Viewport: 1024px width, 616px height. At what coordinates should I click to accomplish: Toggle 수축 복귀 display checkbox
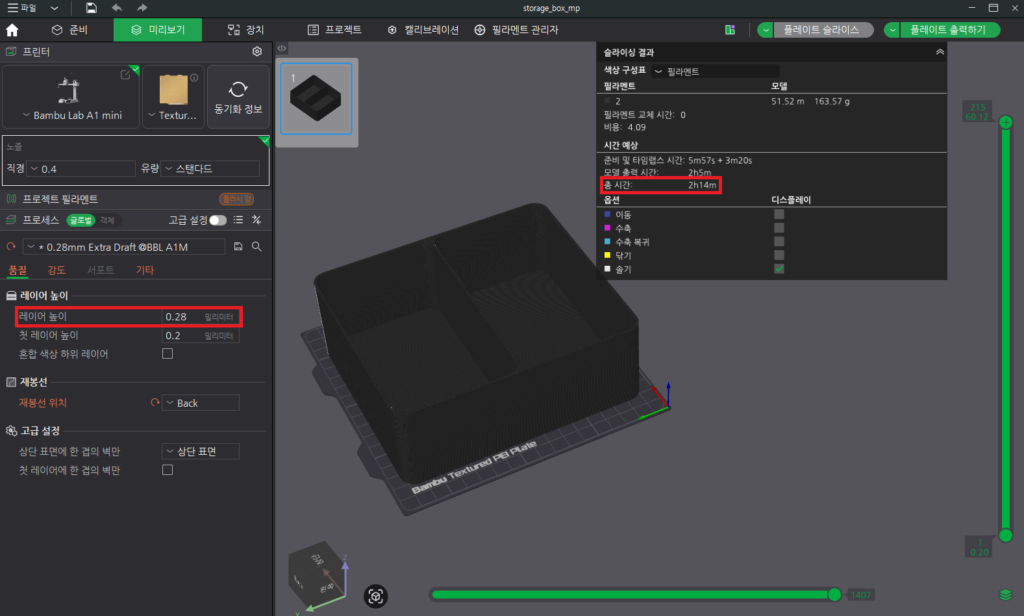[779, 242]
